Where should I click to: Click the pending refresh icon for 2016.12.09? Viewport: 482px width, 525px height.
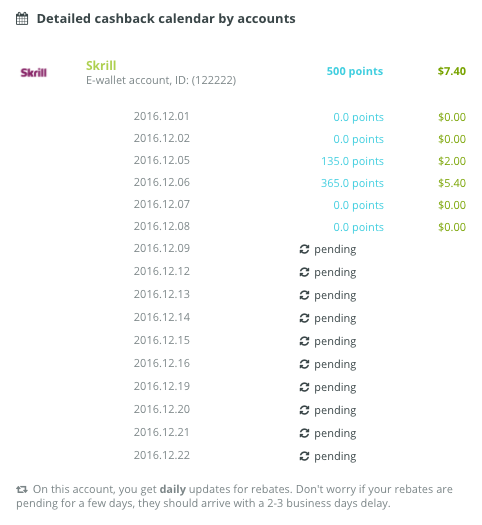tap(304, 249)
